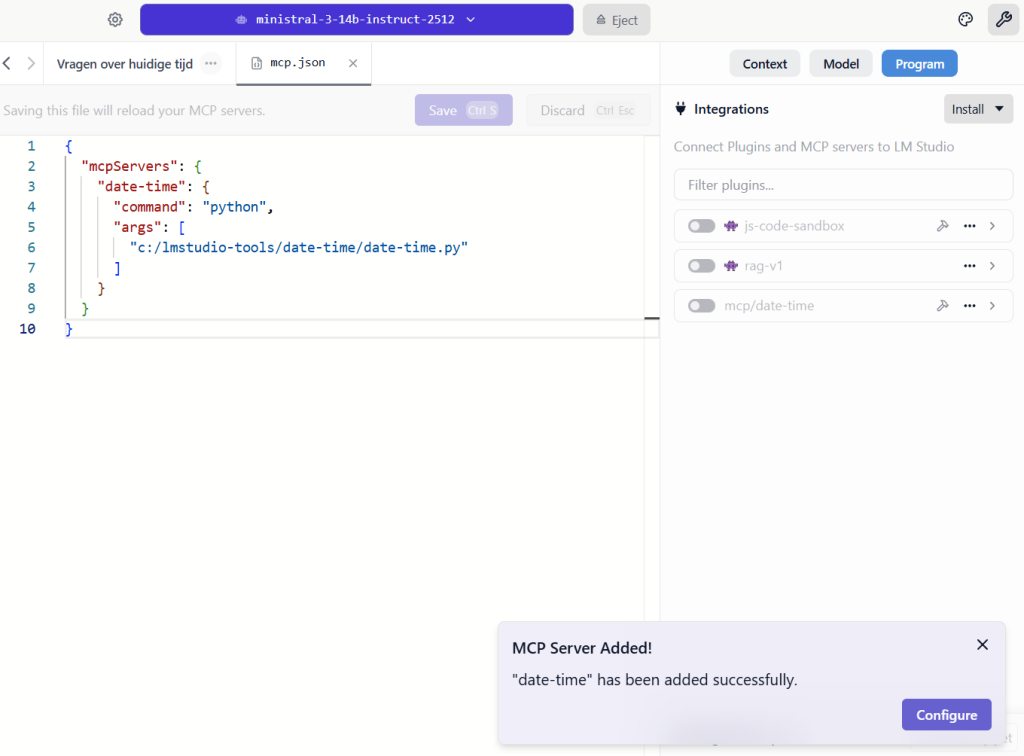
Task: Open settings gear next to model selector
Action: (115, 20)
